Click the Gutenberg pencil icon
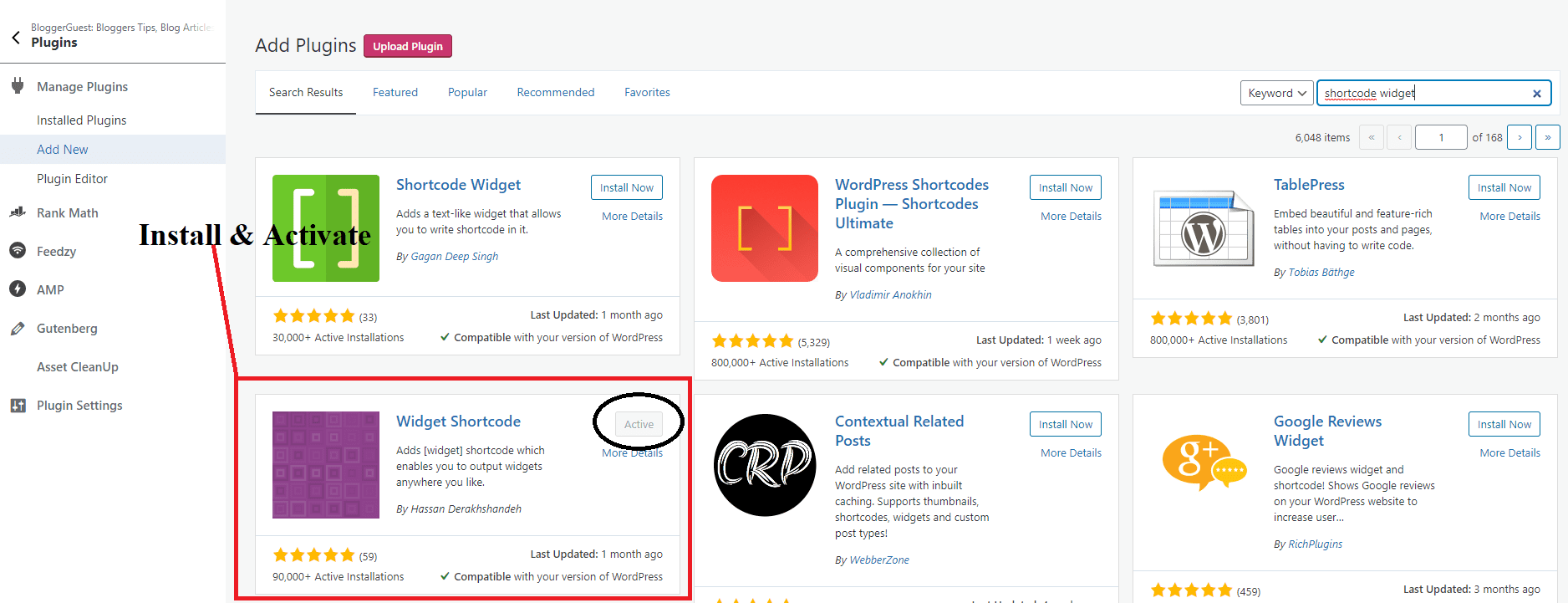This screenshot has width=1568, height=603. 18,328
